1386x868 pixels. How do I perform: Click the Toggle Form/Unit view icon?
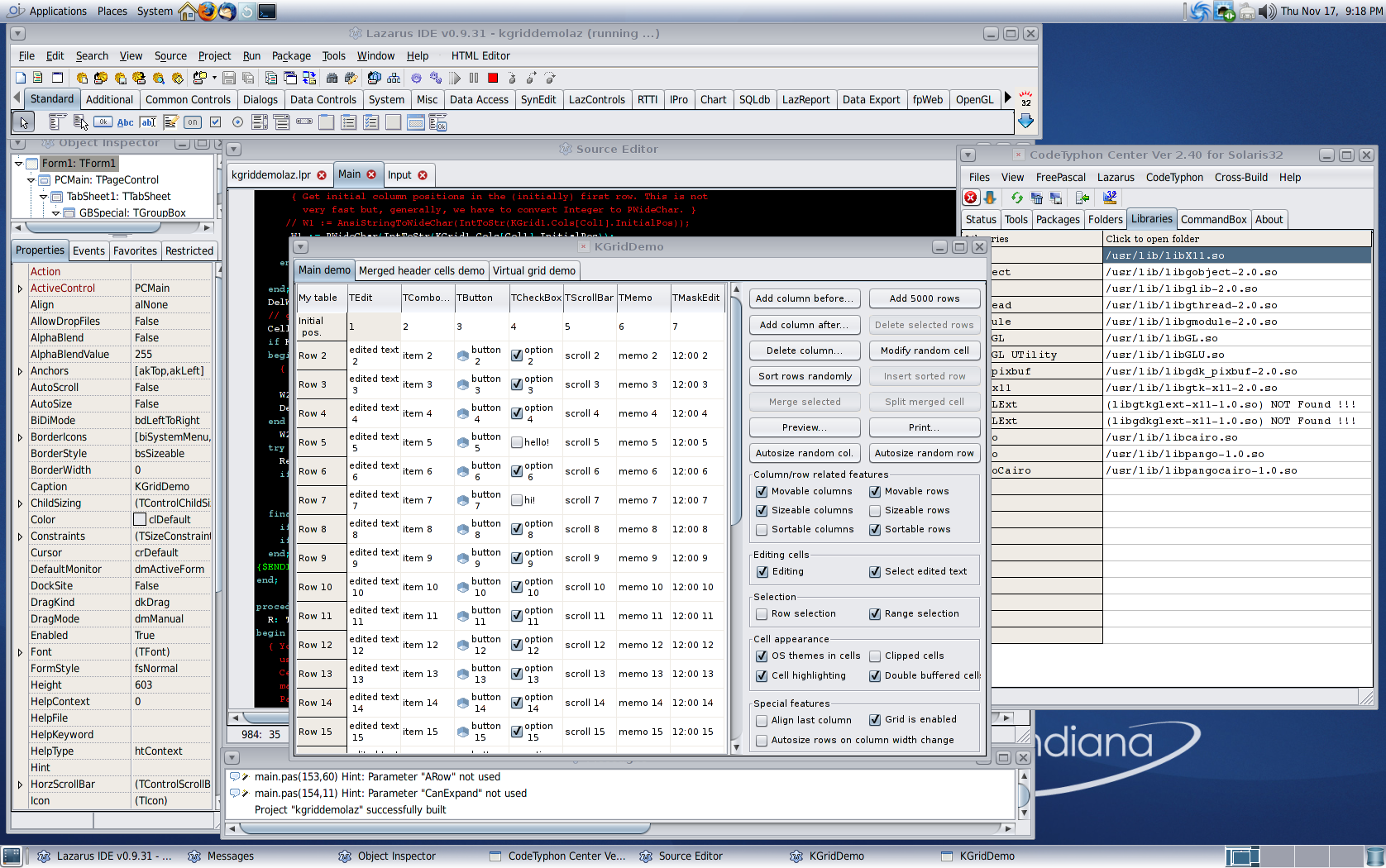click(x=309, y=78)
